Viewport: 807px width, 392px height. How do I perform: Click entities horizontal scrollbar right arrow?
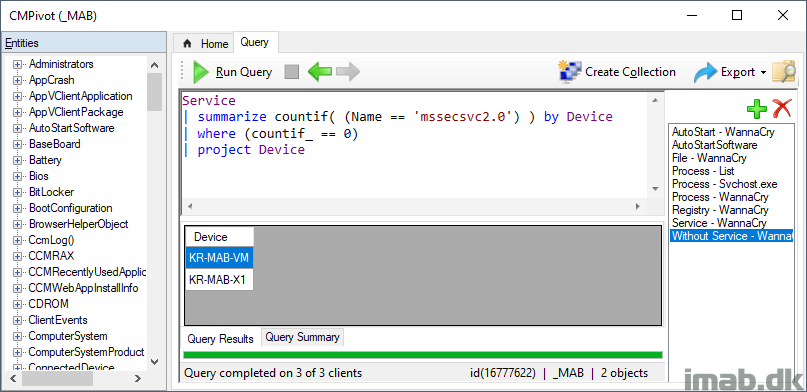pyautogui.click(x=138, y=379)
